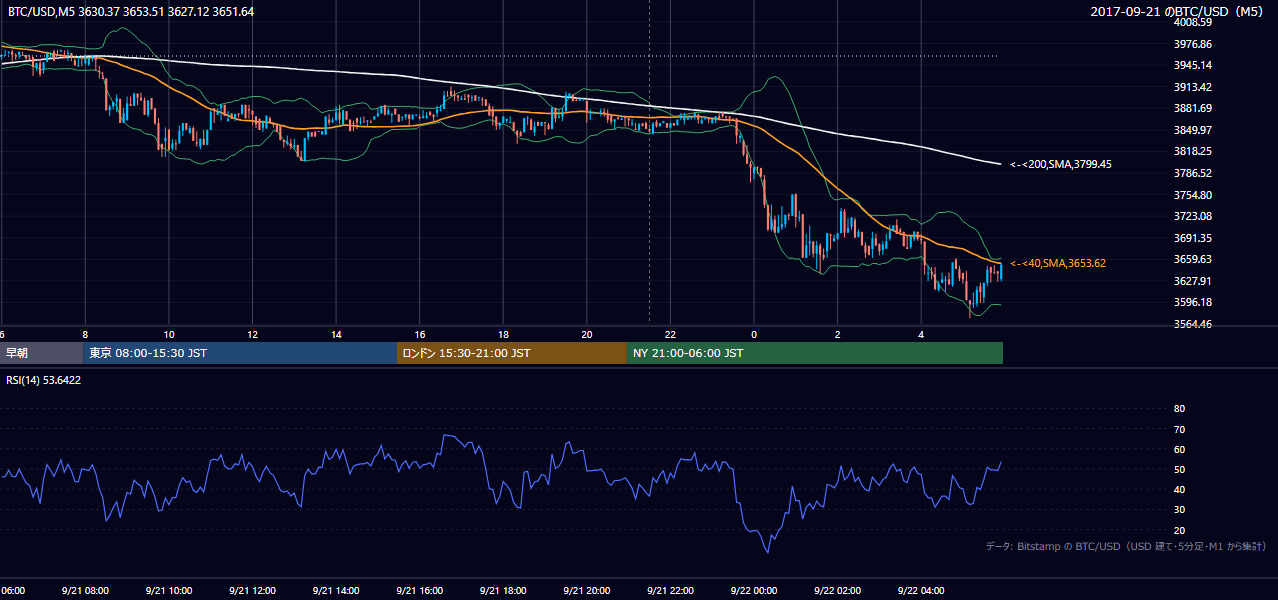Click bottom time label 9/21 12:00
1278x600 pixels.
[253, 590]
